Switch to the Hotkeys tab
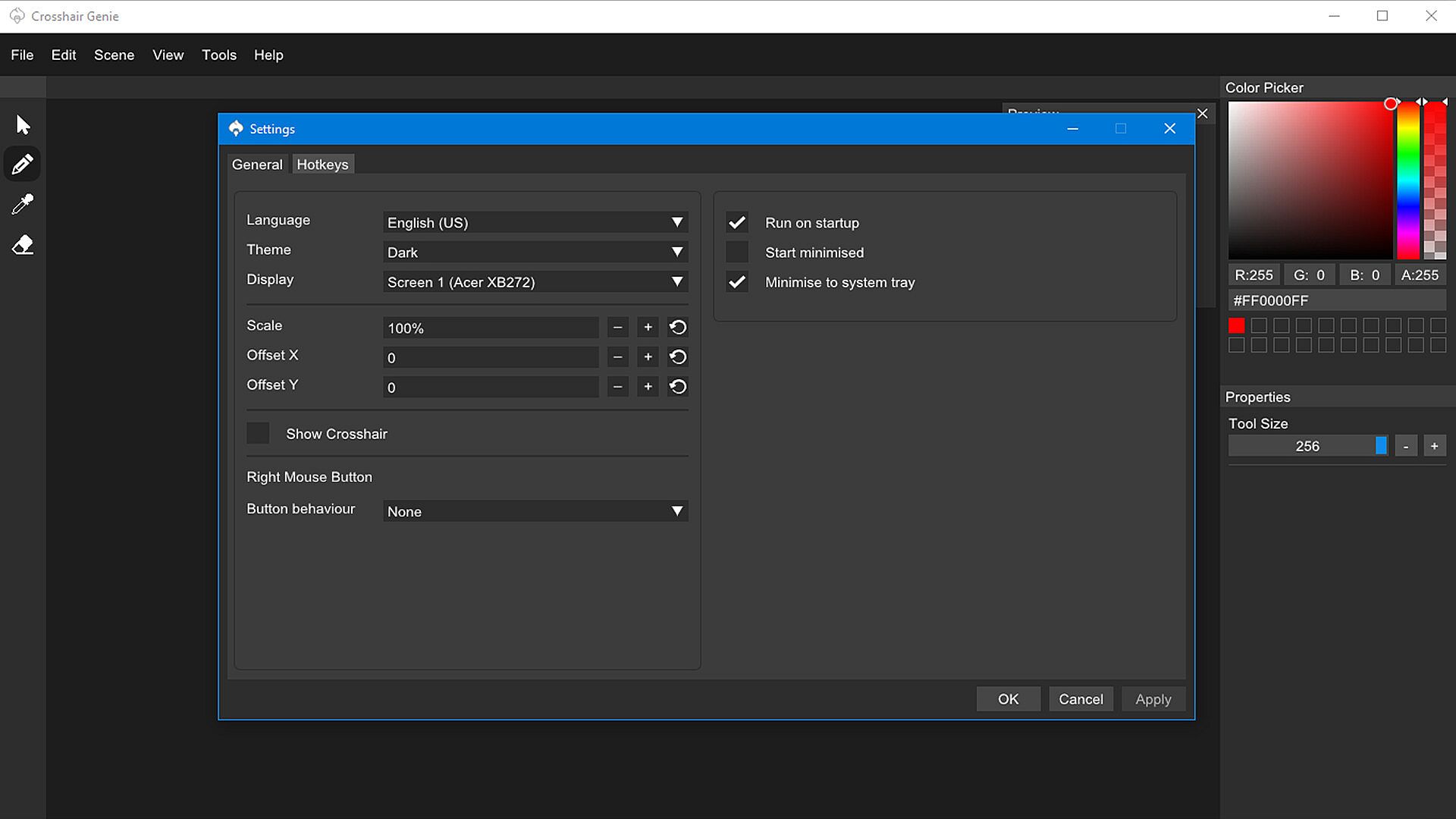1456x819 pixels. point(322,165)
